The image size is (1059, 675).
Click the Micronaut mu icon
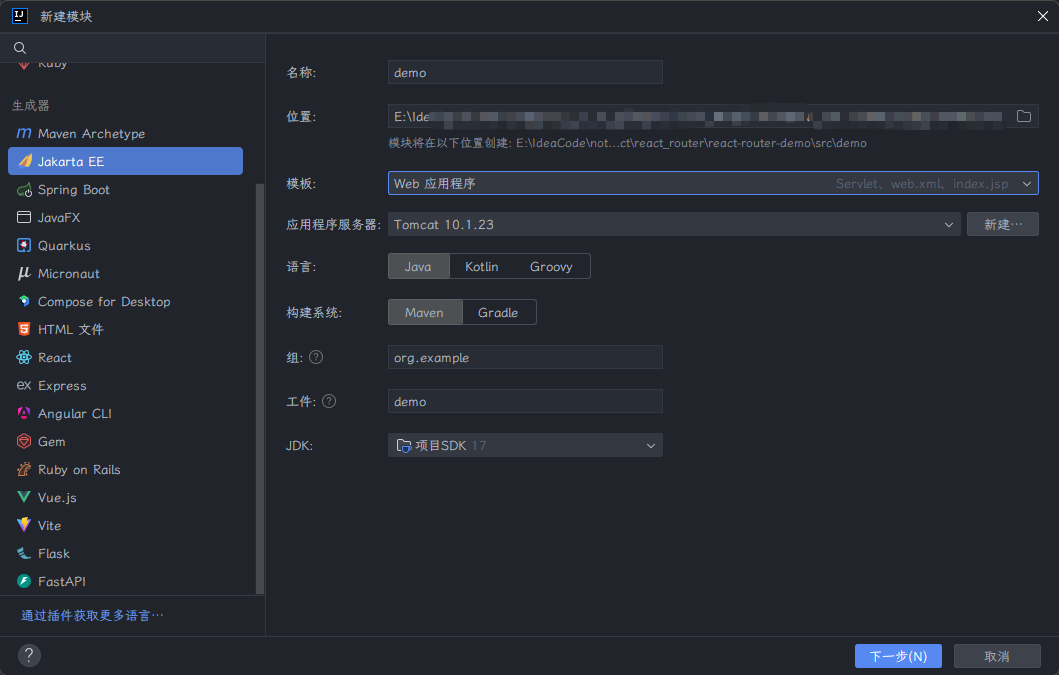(24, 273)
